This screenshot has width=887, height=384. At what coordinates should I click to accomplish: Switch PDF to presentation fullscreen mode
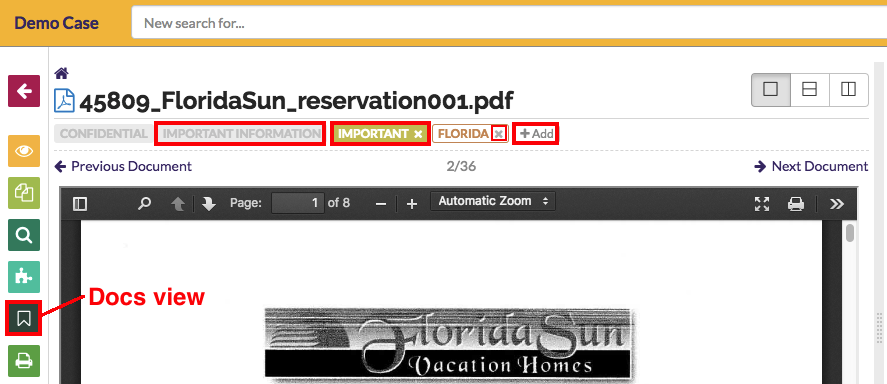pyautogui.click(x=763, y=204)
